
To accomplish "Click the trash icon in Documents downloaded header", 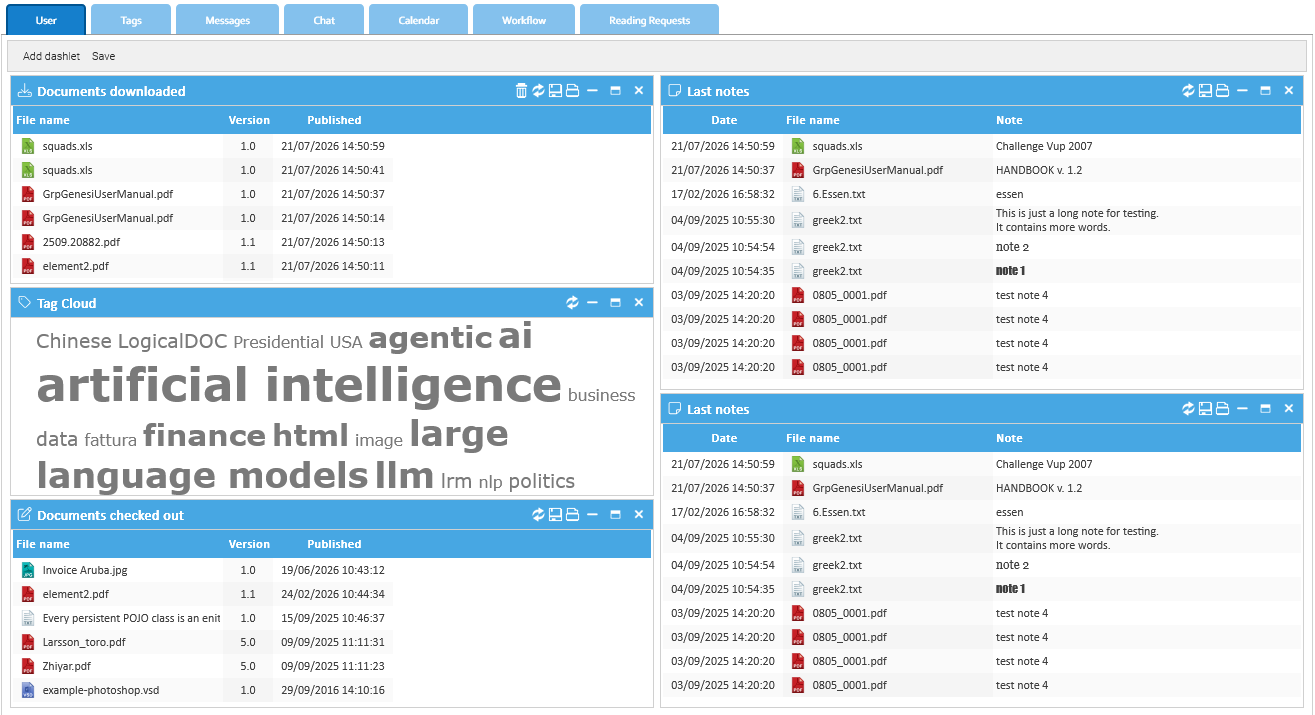I will pyautogui.click(x=521, y=91).
